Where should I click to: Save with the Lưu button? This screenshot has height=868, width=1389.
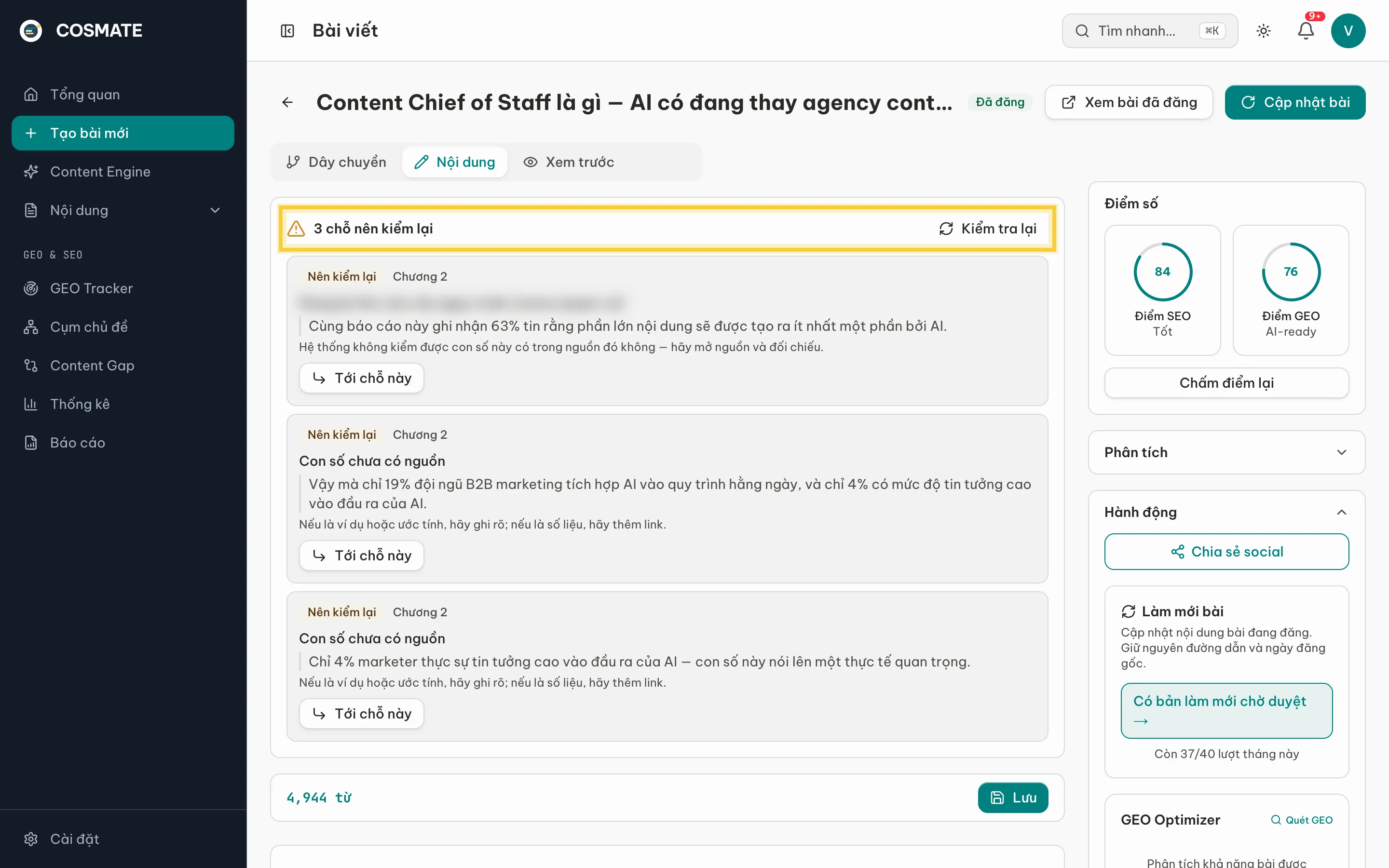1013,798
